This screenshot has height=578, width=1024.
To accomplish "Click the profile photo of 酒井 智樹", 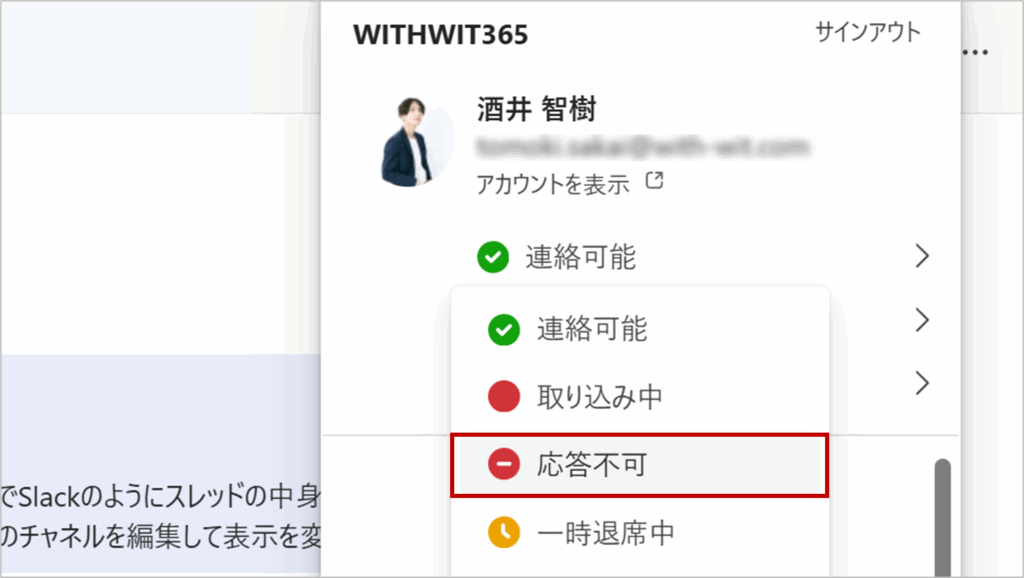I will point(417,141).
